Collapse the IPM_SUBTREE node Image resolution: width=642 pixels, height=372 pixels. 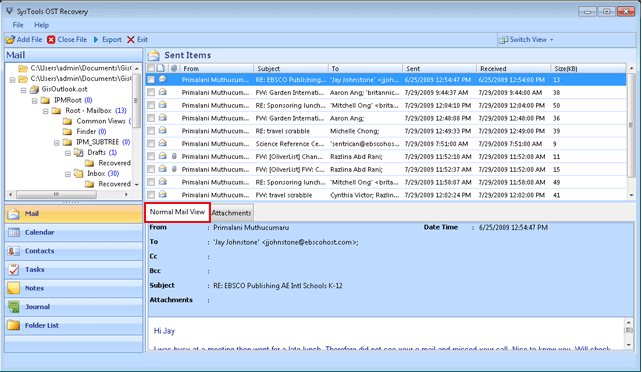(57, 142)
